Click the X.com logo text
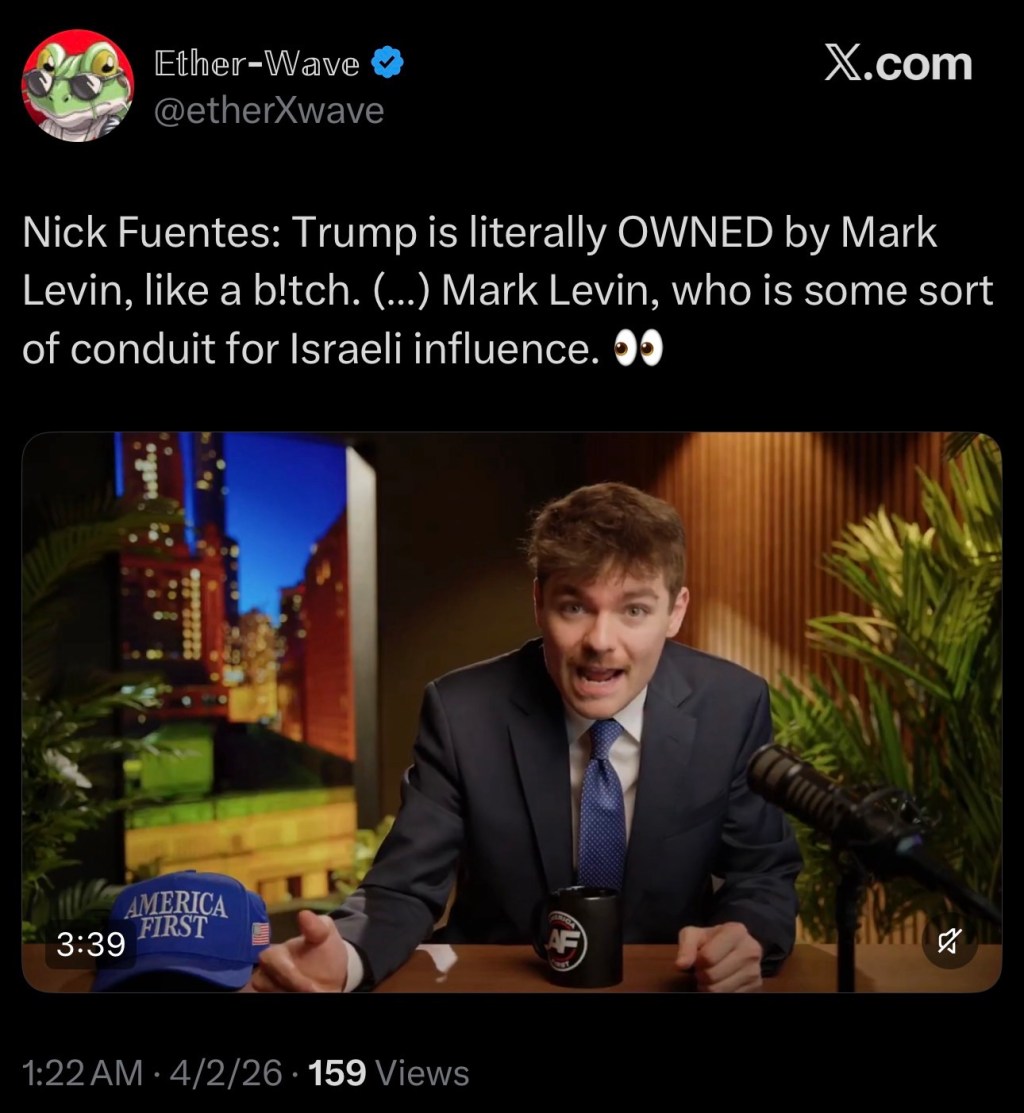The image size is (1024, 1113). pyautogui.click(x=898, y=64)
